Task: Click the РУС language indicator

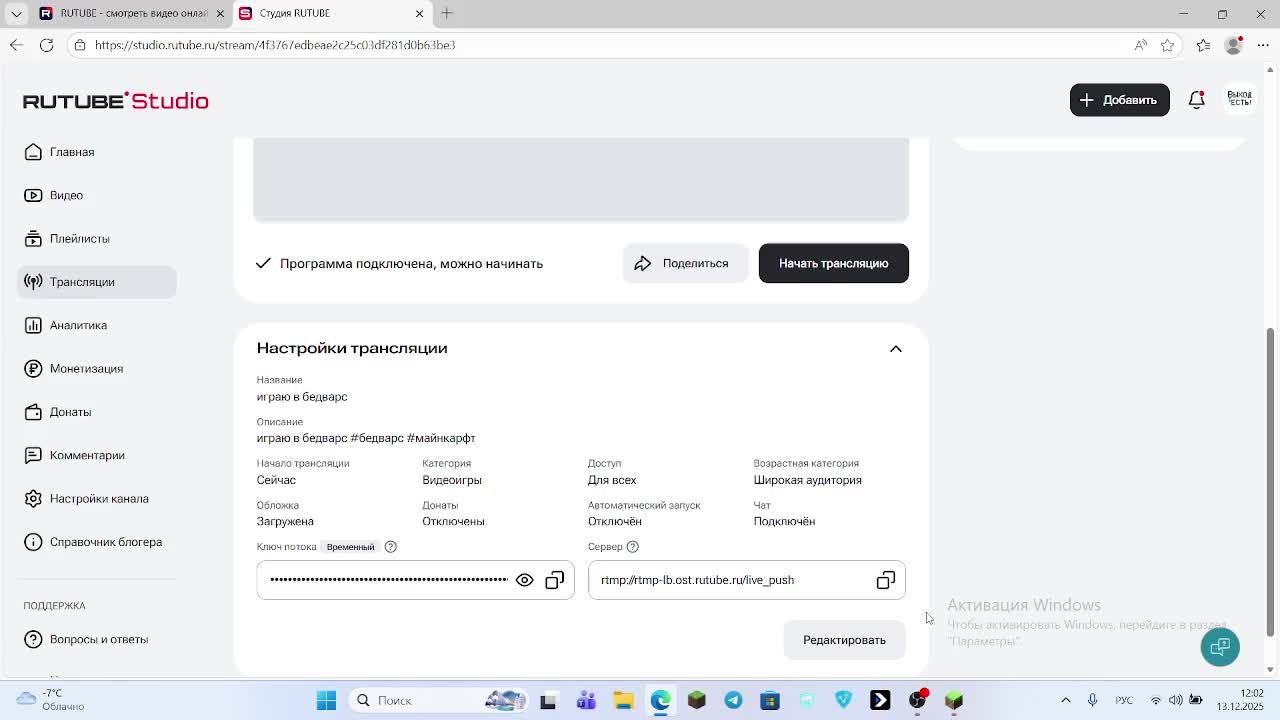Action: [x=1124, y=701]
